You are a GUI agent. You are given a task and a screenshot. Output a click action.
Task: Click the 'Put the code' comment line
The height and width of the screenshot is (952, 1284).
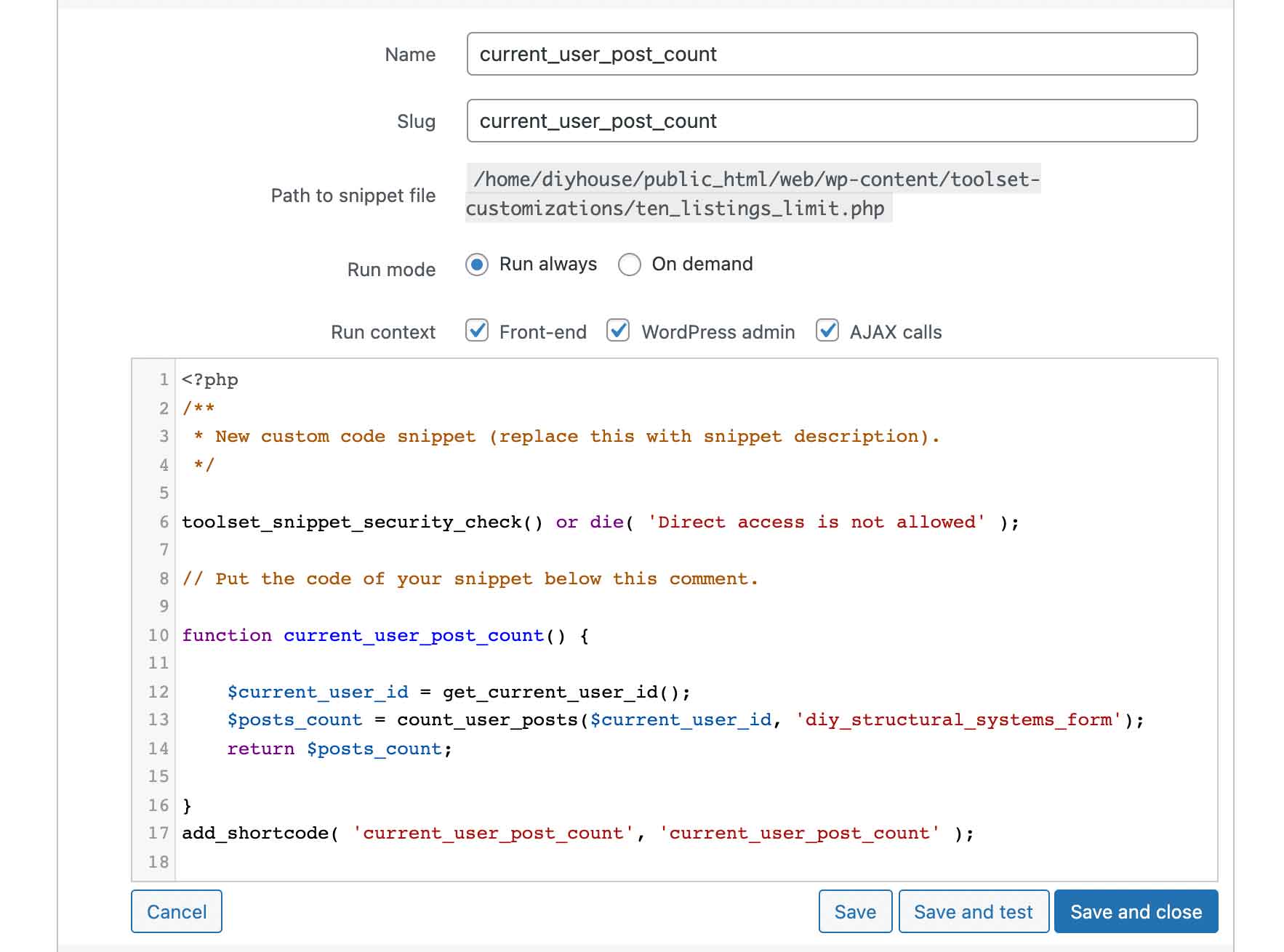point(470,579)
